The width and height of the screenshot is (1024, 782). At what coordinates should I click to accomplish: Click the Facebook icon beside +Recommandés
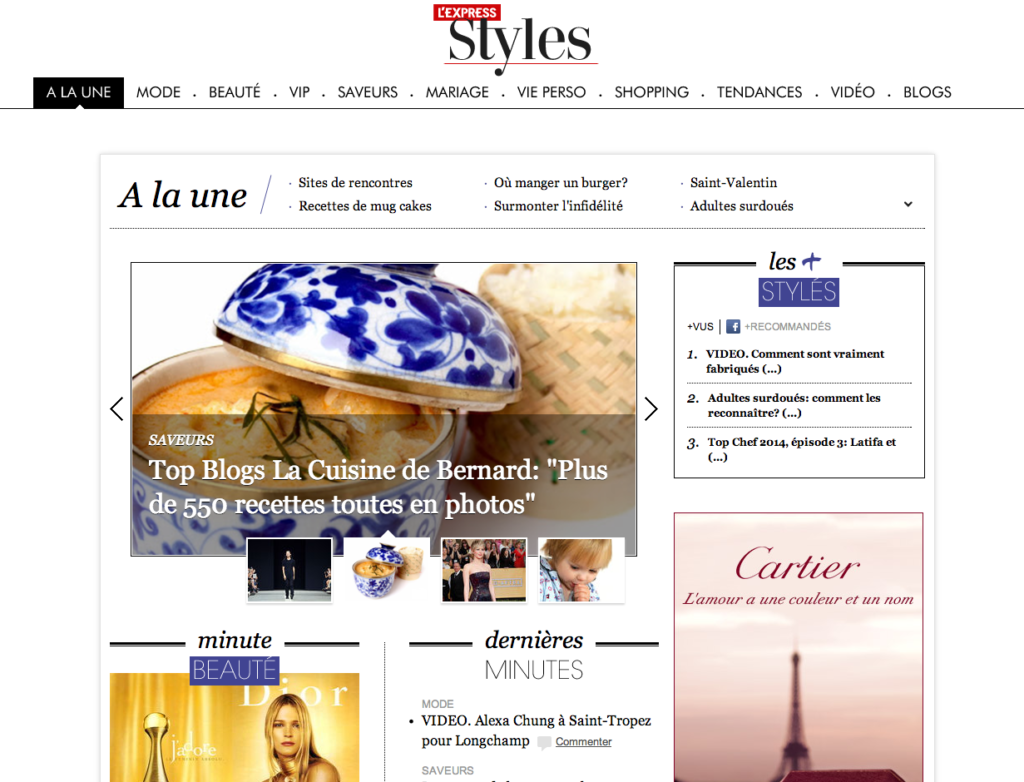733,327
